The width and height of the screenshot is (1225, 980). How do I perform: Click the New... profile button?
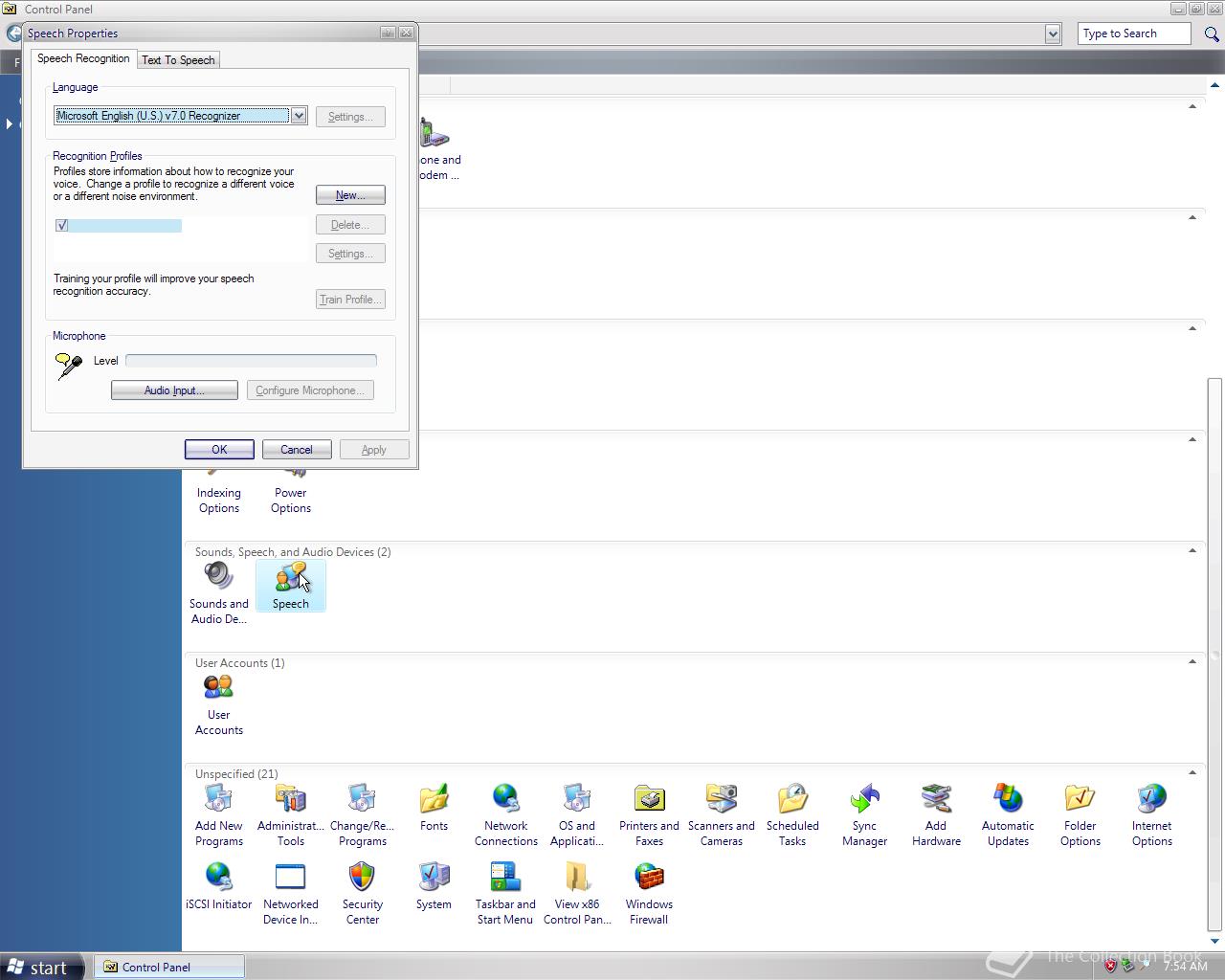[350, 195]
